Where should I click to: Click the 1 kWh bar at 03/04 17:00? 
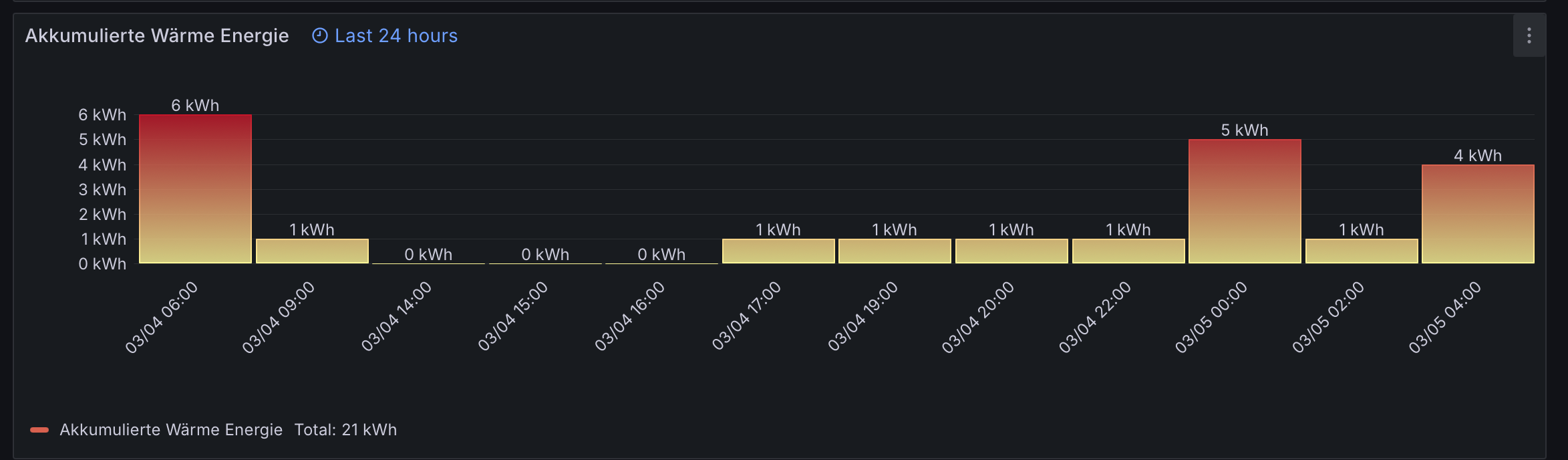tap(778, 251)
